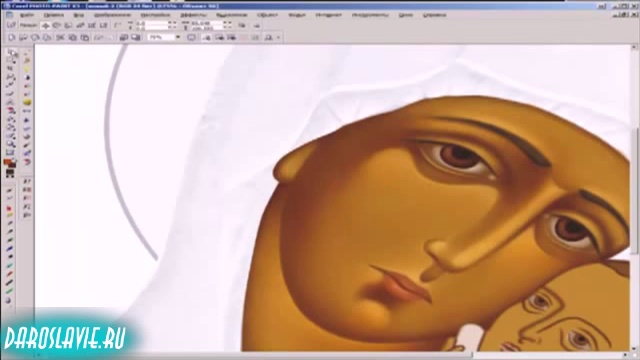
Task: Click the Print icon in standard toolbar
Action: coord(47,38)
